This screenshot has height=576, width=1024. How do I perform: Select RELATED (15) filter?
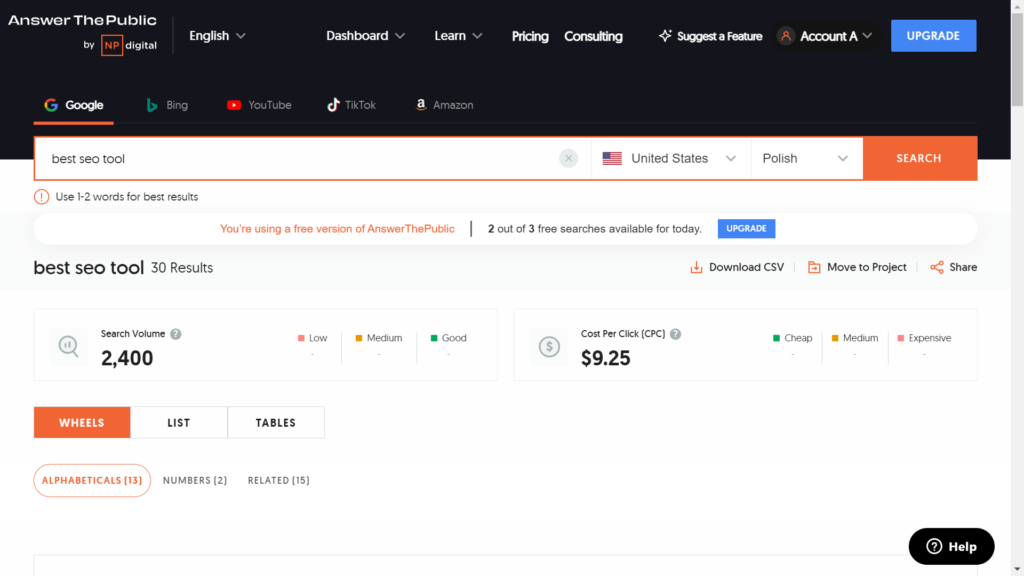tap(278, 480)
